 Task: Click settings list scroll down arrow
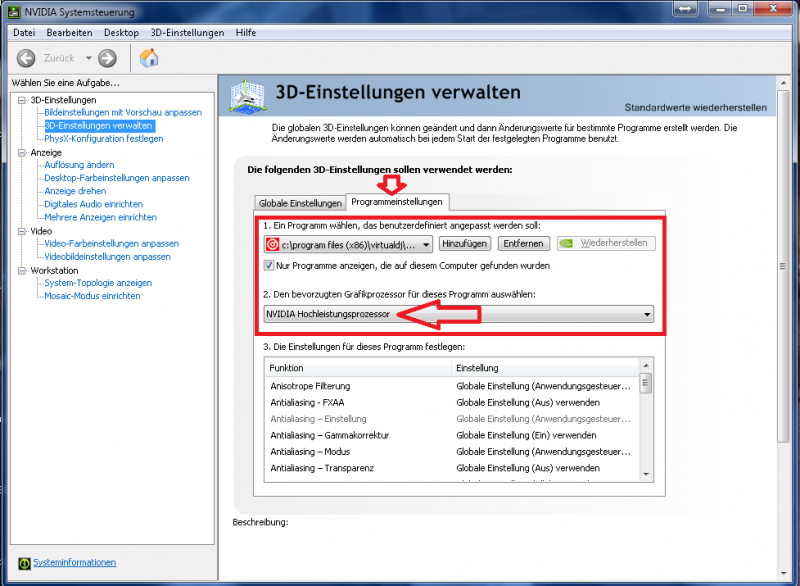click(645, 474)
